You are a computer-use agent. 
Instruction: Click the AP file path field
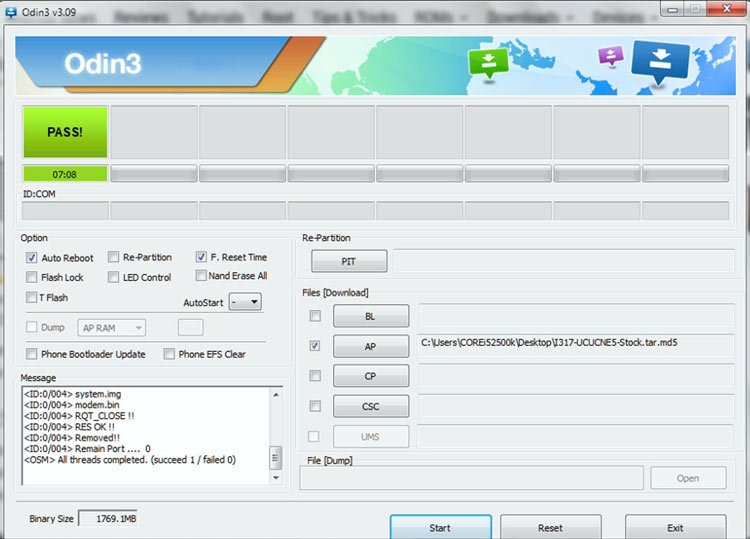(576, 346)
